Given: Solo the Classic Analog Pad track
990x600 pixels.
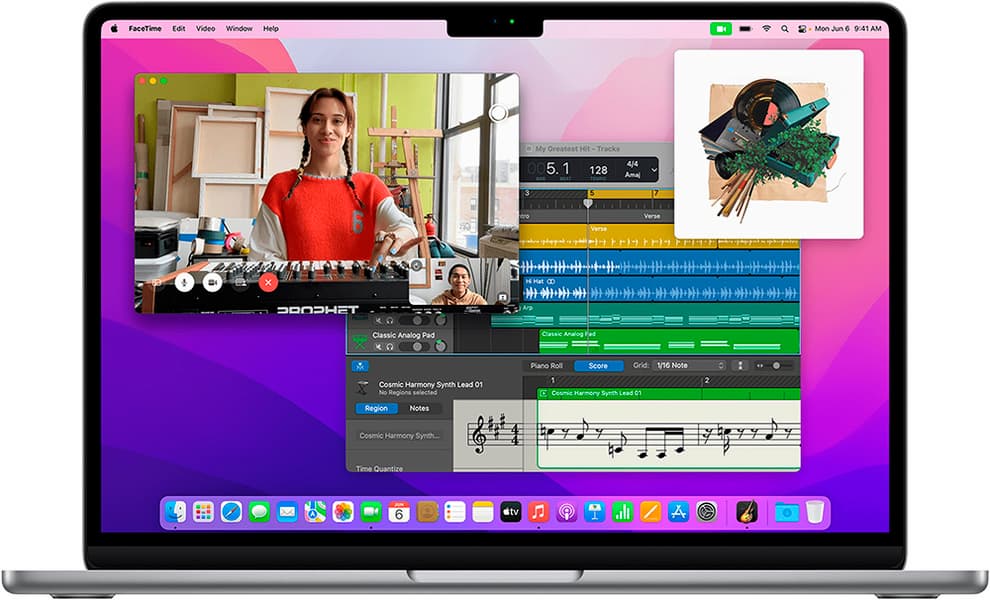Looking at the screenshot, I should (x=390, y=347).
